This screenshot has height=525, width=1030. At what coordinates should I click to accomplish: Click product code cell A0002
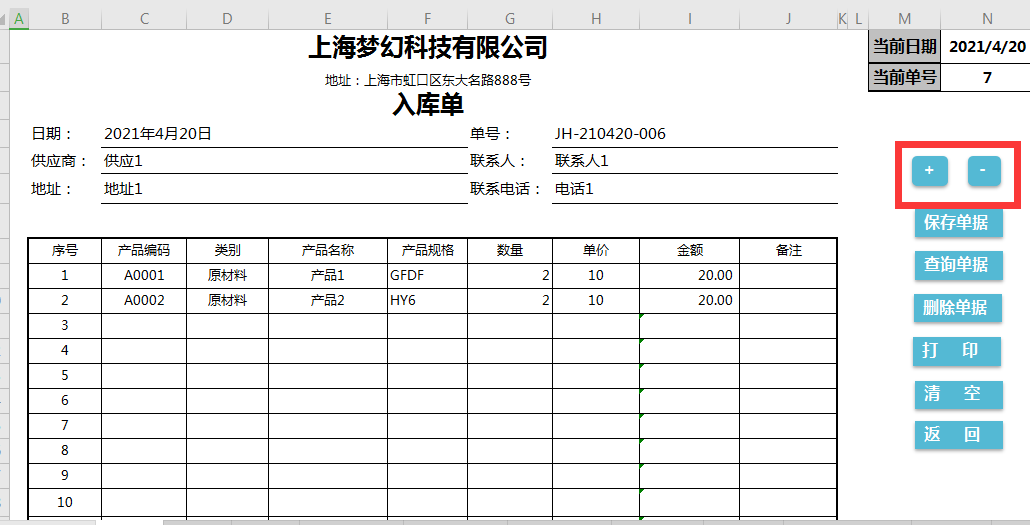(x=144, y=300)
